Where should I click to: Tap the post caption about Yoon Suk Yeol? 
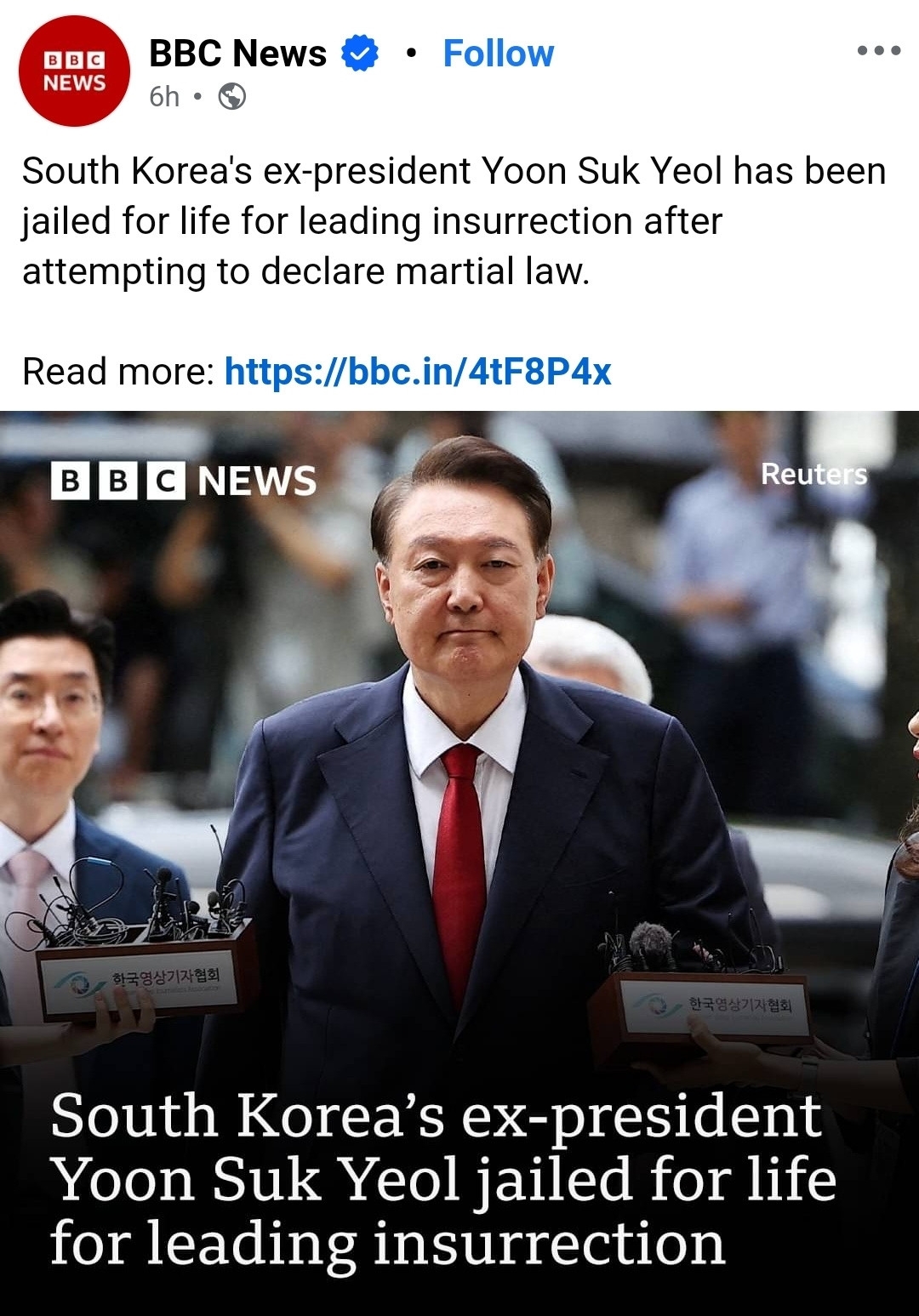[x=454, y=221]
